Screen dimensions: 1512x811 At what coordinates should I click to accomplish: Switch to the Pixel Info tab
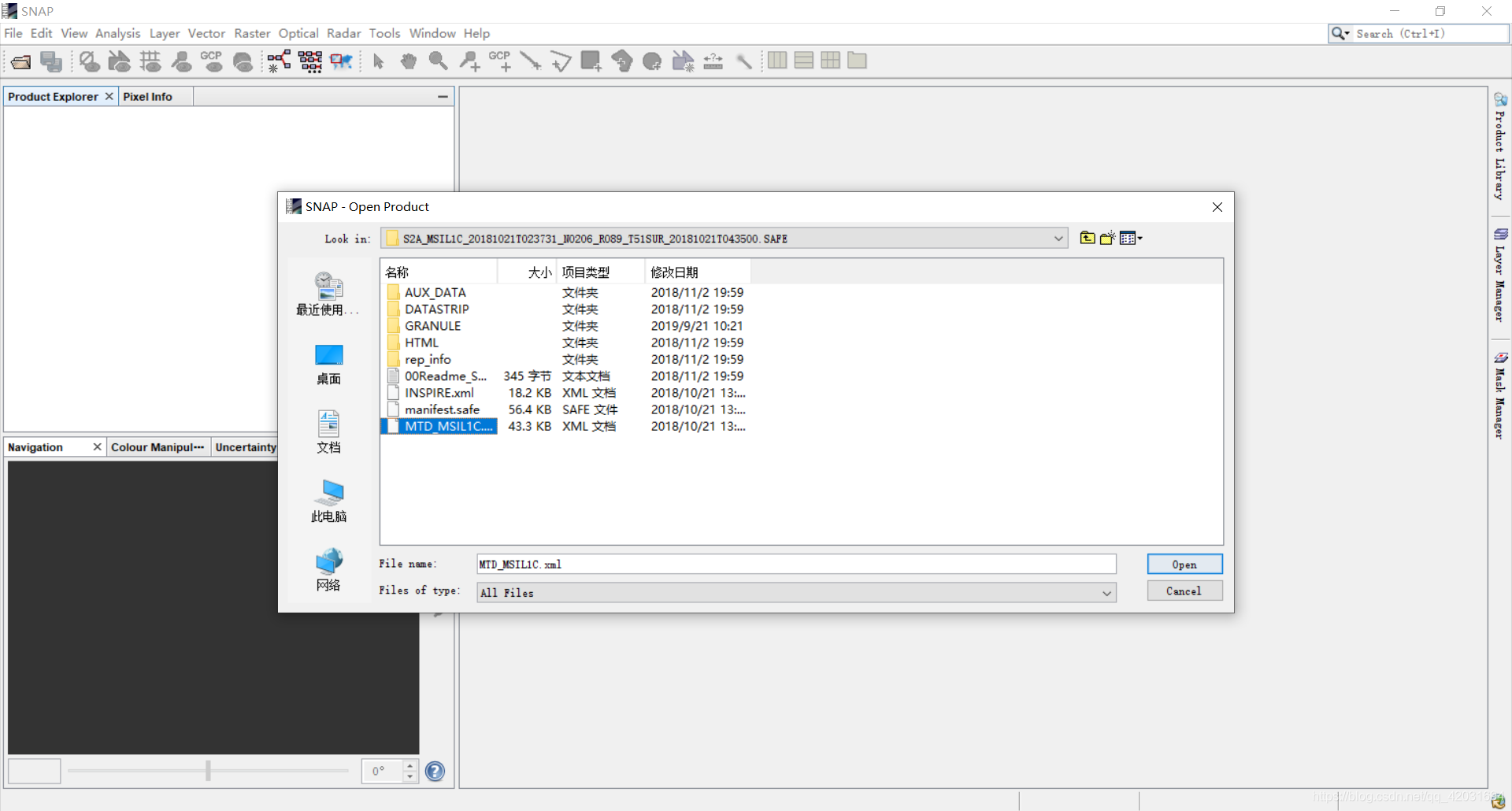tap(147, 97)
